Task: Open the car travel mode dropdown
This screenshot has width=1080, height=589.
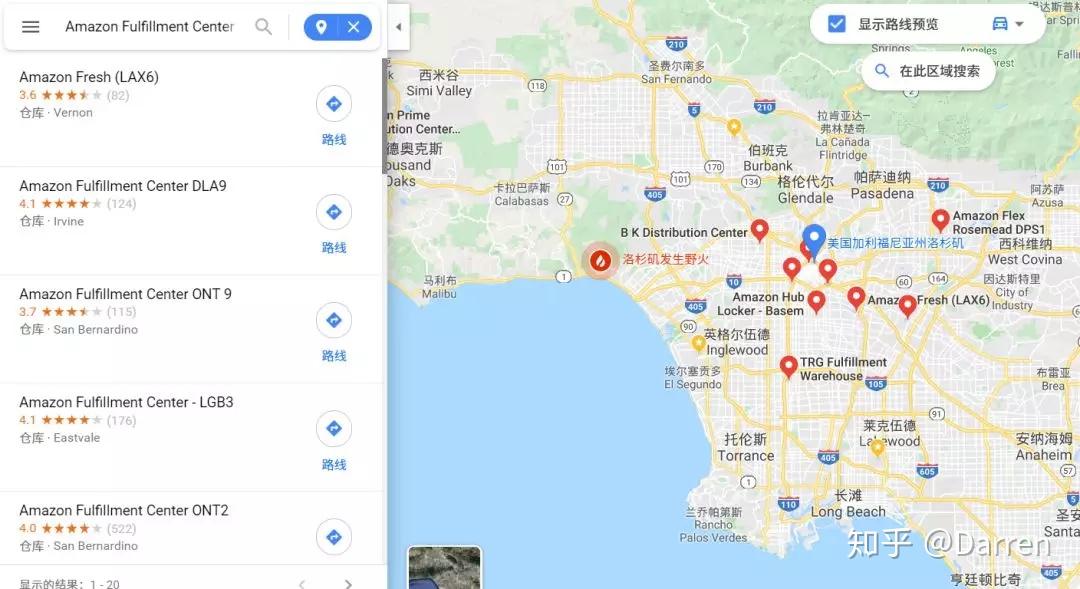Action: (1008, 24)
